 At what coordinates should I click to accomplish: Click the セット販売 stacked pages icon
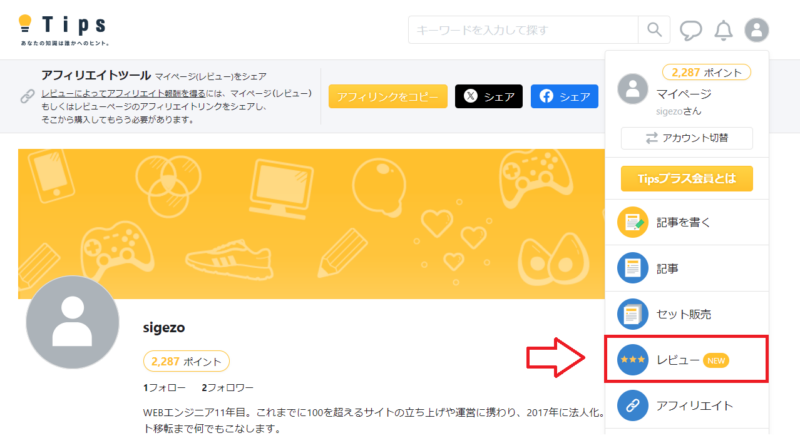click(633, 314)
